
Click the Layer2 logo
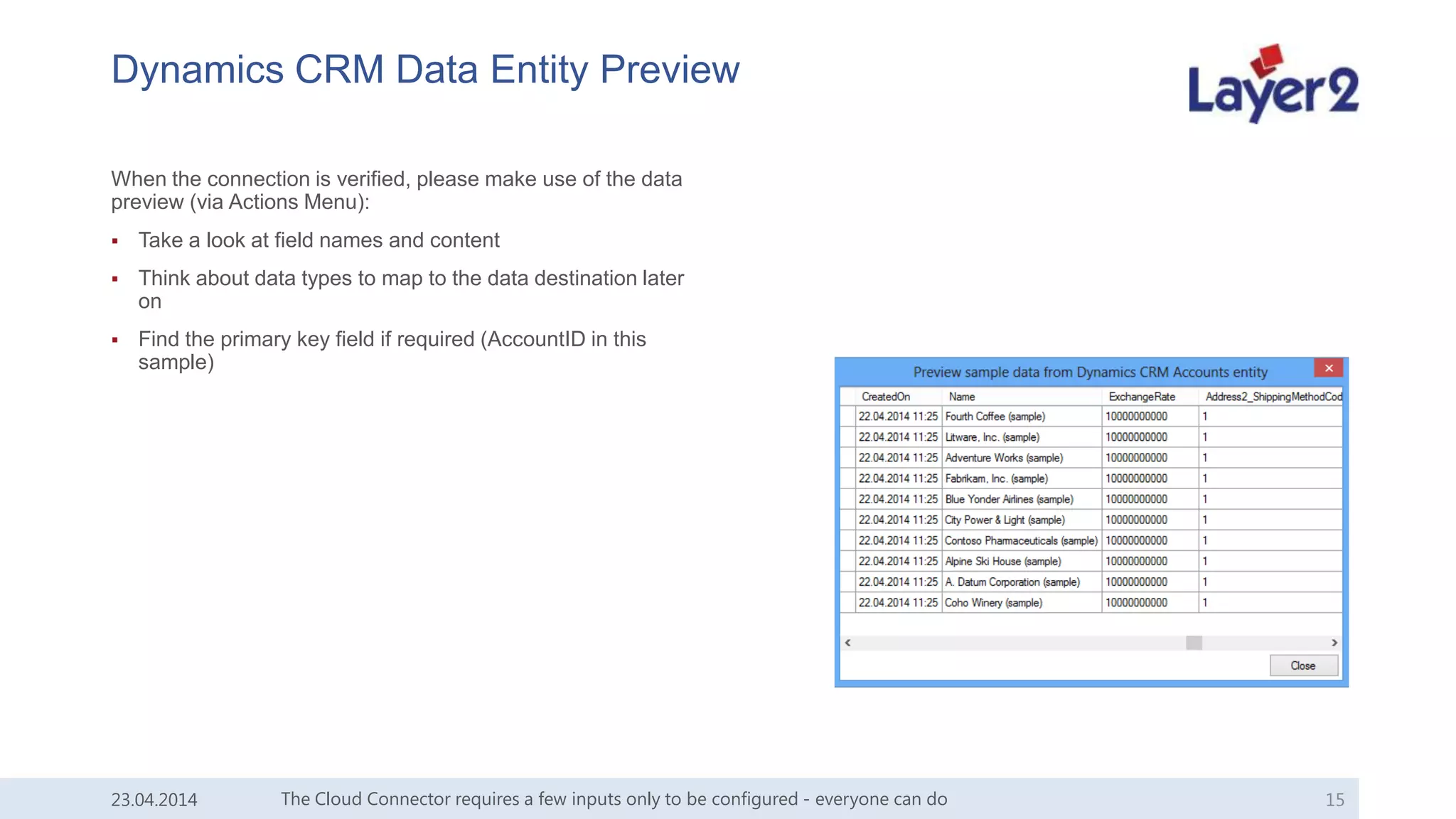(1273, 83)
